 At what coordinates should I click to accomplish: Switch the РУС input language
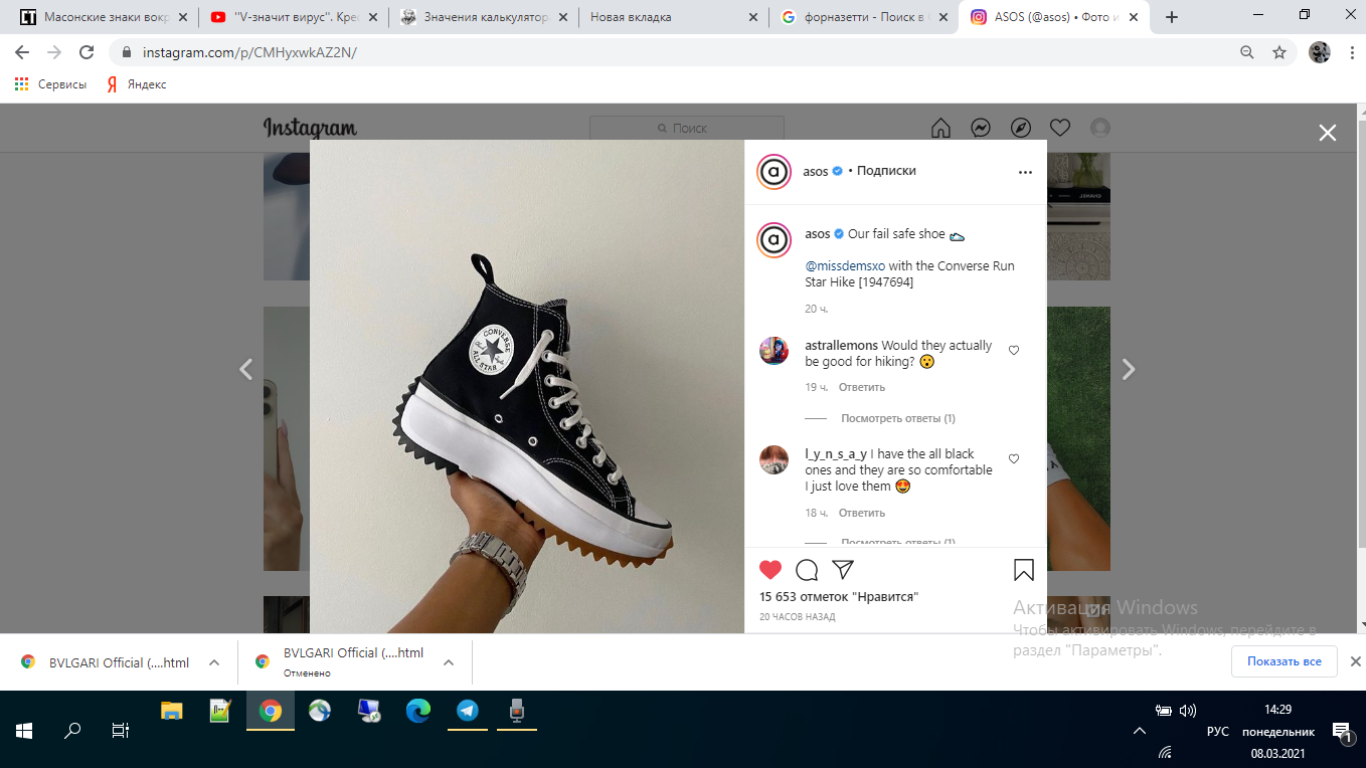click(1217, 731)
